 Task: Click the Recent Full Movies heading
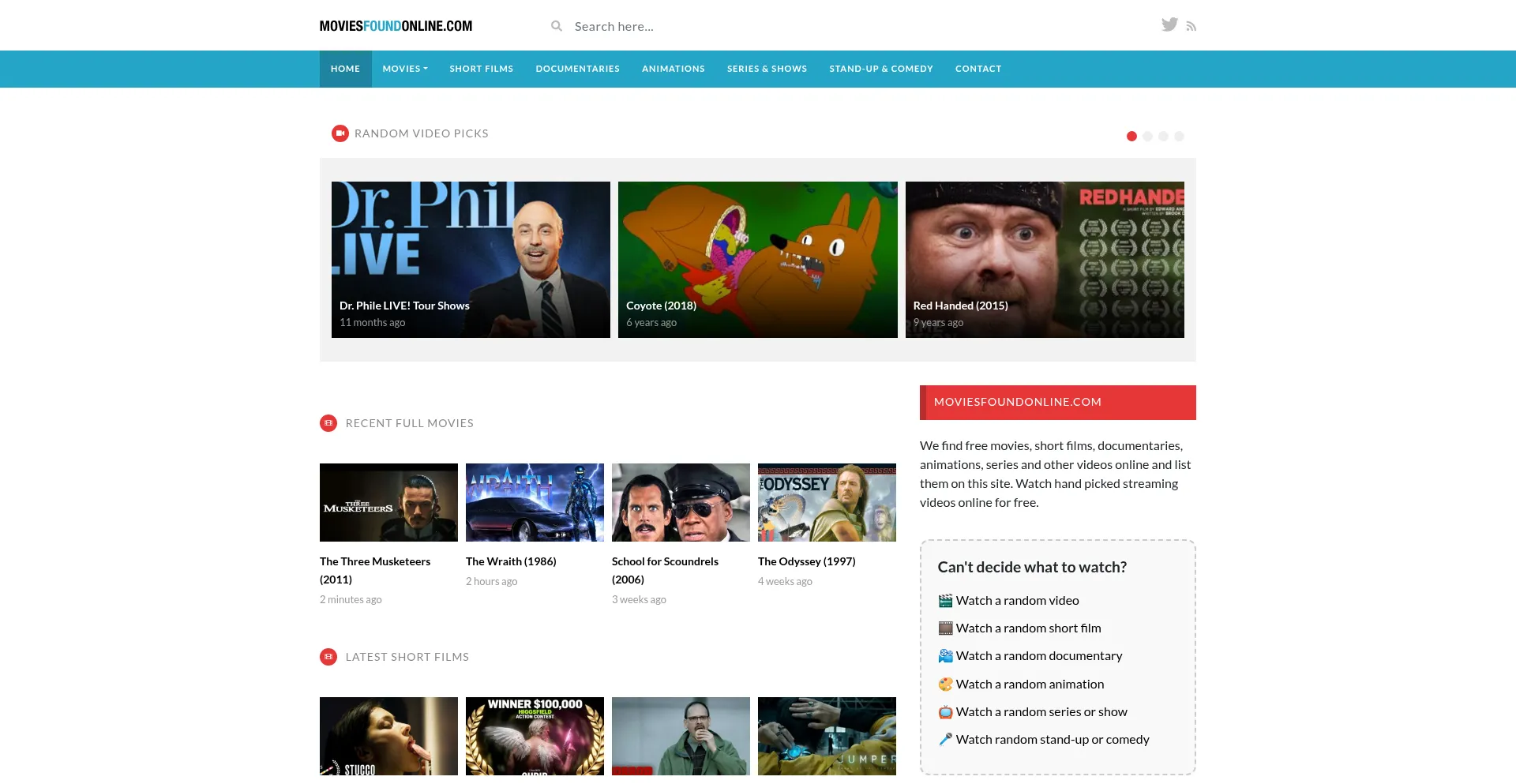pyautogui.click(x=410, y=423)
